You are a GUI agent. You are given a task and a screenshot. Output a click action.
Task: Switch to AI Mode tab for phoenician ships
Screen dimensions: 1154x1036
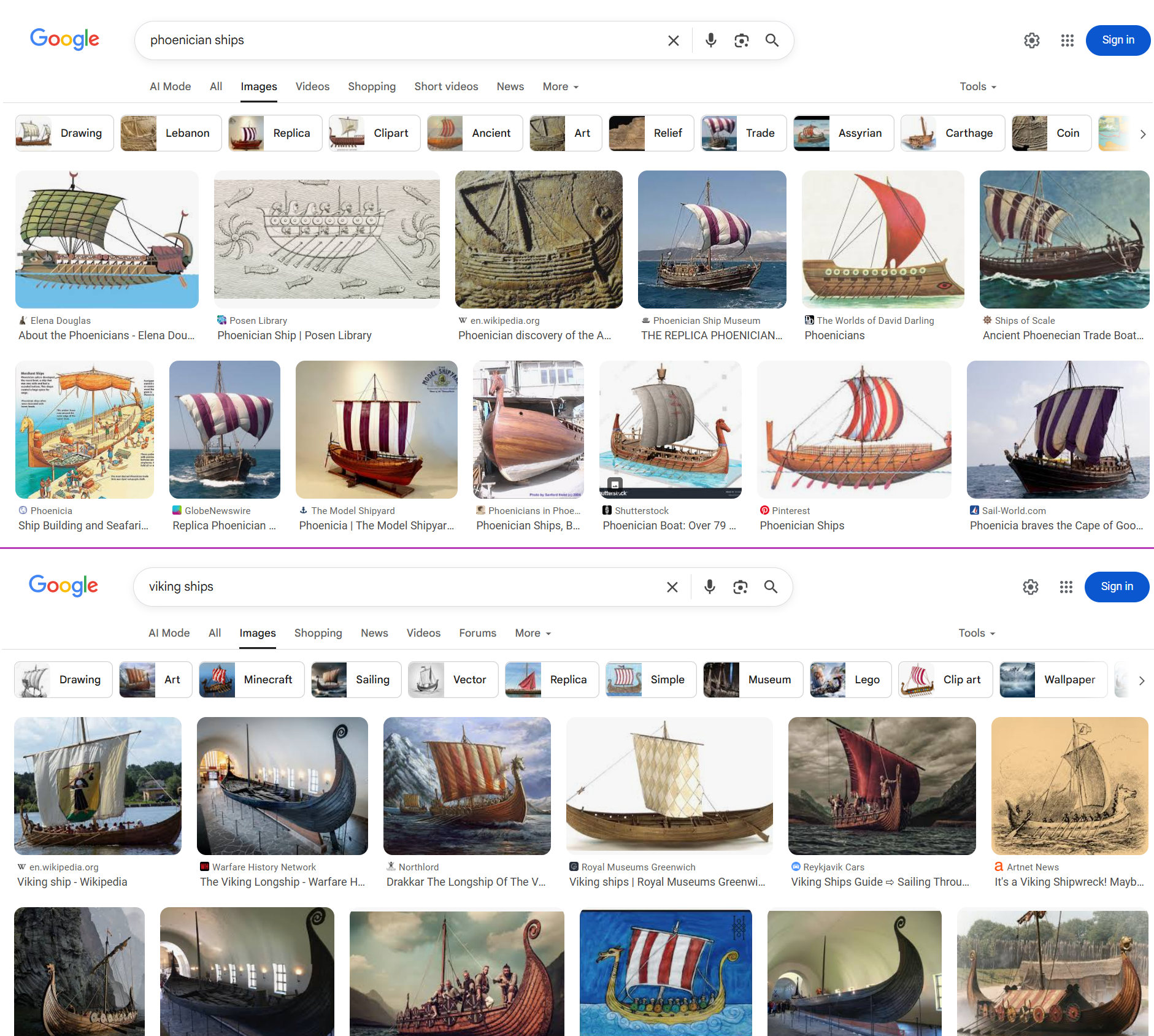pos(171,87)
